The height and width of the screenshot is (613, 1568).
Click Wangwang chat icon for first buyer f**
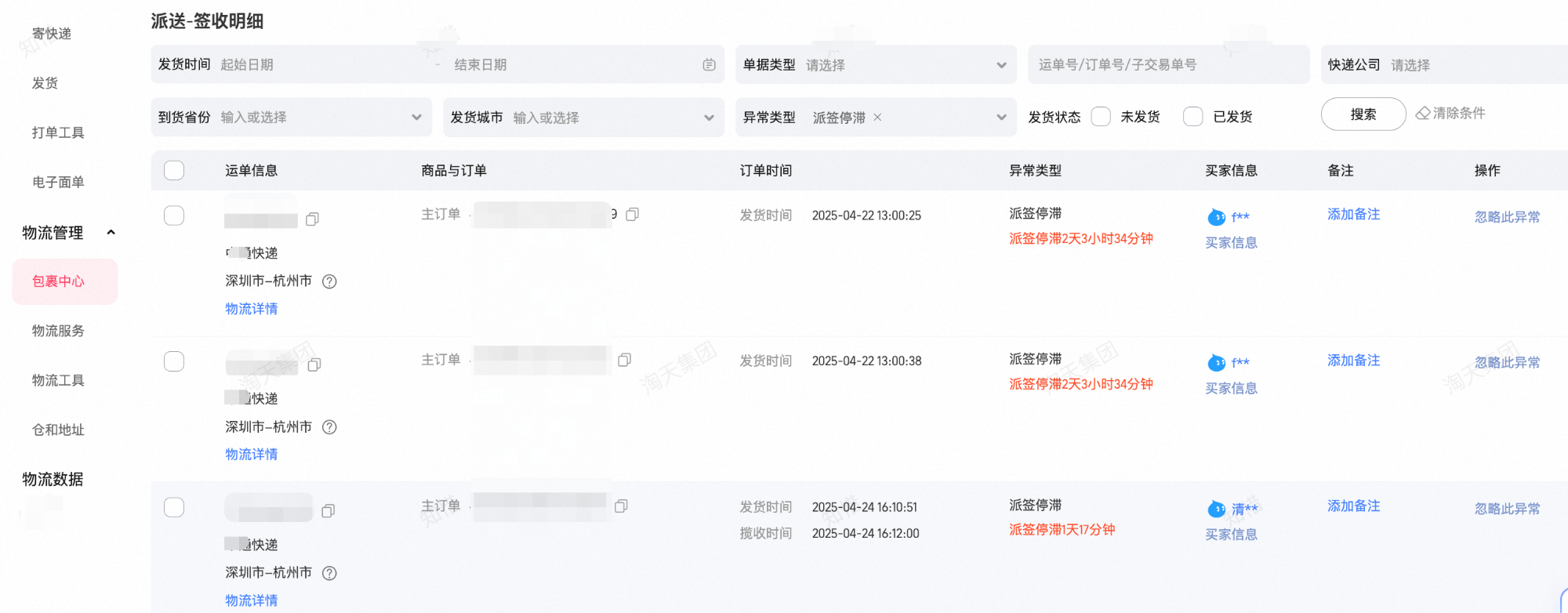[x=1217, y=217]
